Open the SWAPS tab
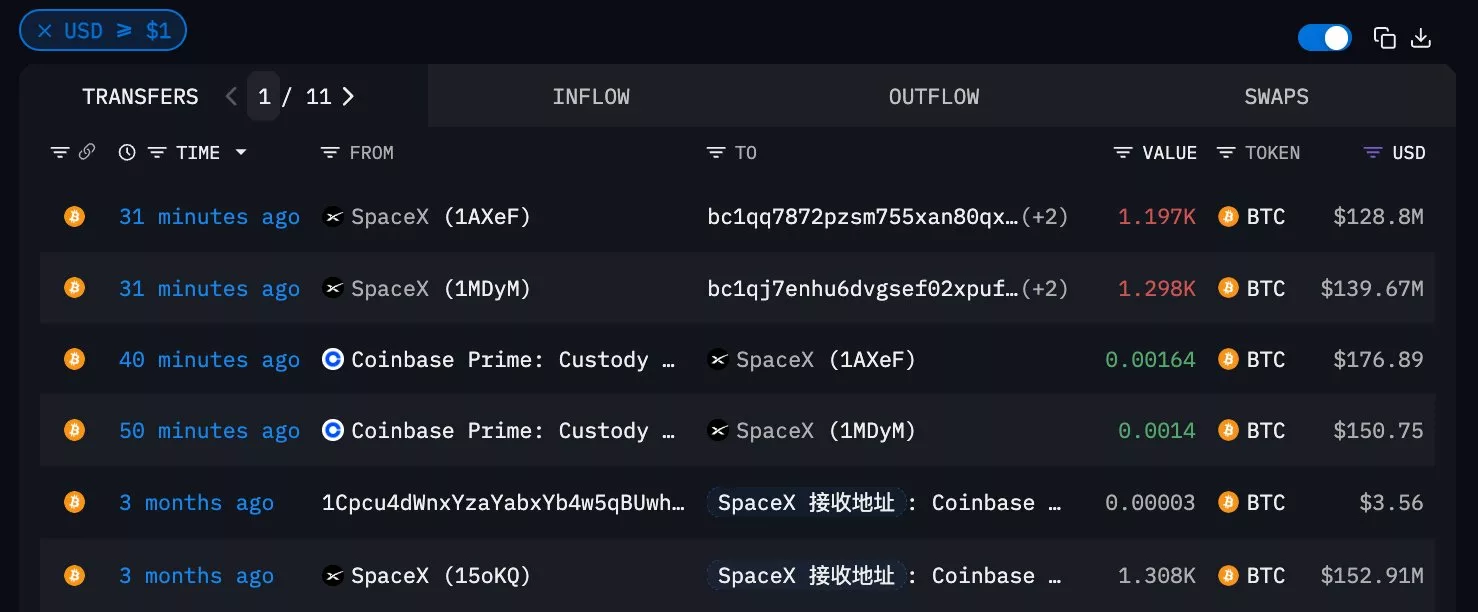This screenshot has height=612, width=1478. 1275,96
